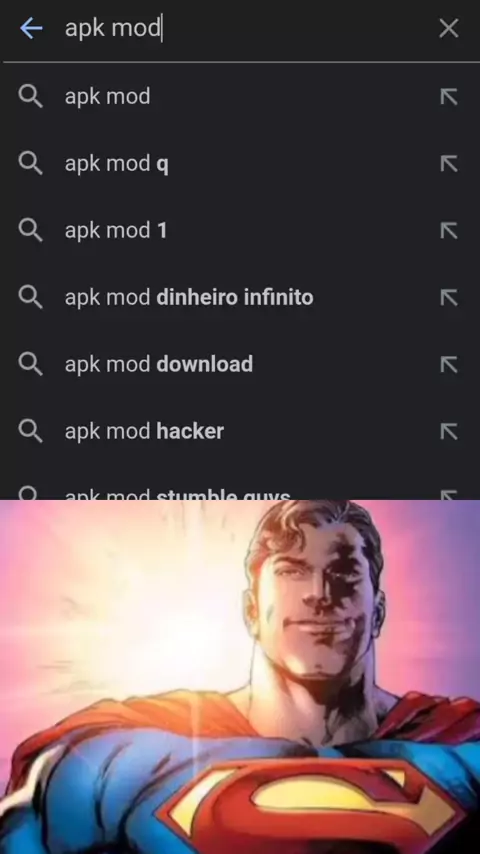Click magnifier icon beside 'apk mod hacker'
480x854 pixels.
pyautogui.click(x=30, y=431)
